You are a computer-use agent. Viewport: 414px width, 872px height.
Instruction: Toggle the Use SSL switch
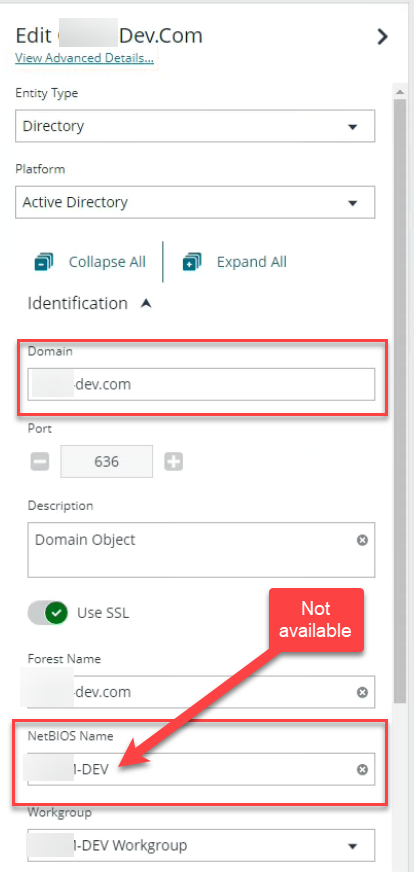pyautogui.click(x=48, y=613)
